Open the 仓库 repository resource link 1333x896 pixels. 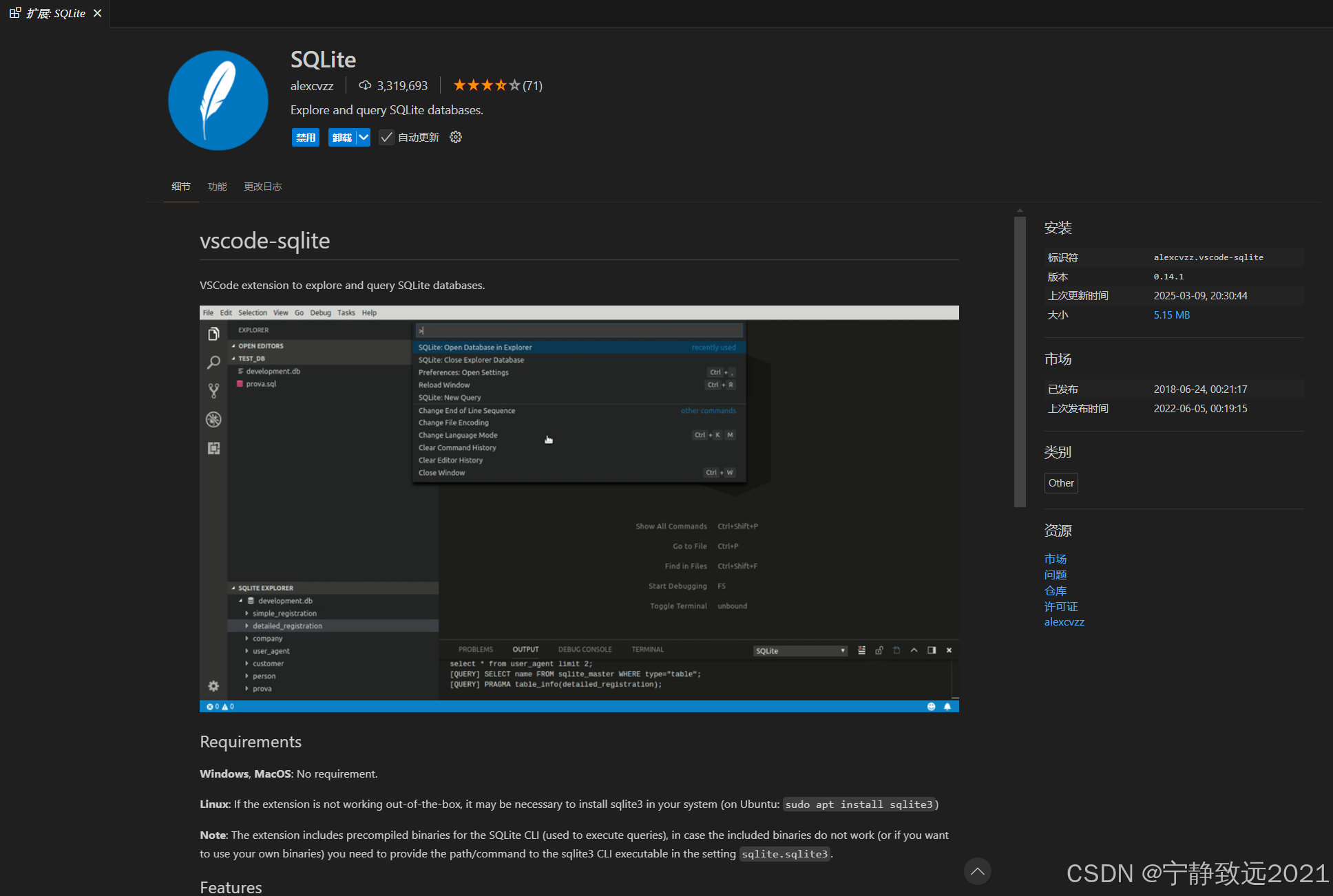[1055, 590]
